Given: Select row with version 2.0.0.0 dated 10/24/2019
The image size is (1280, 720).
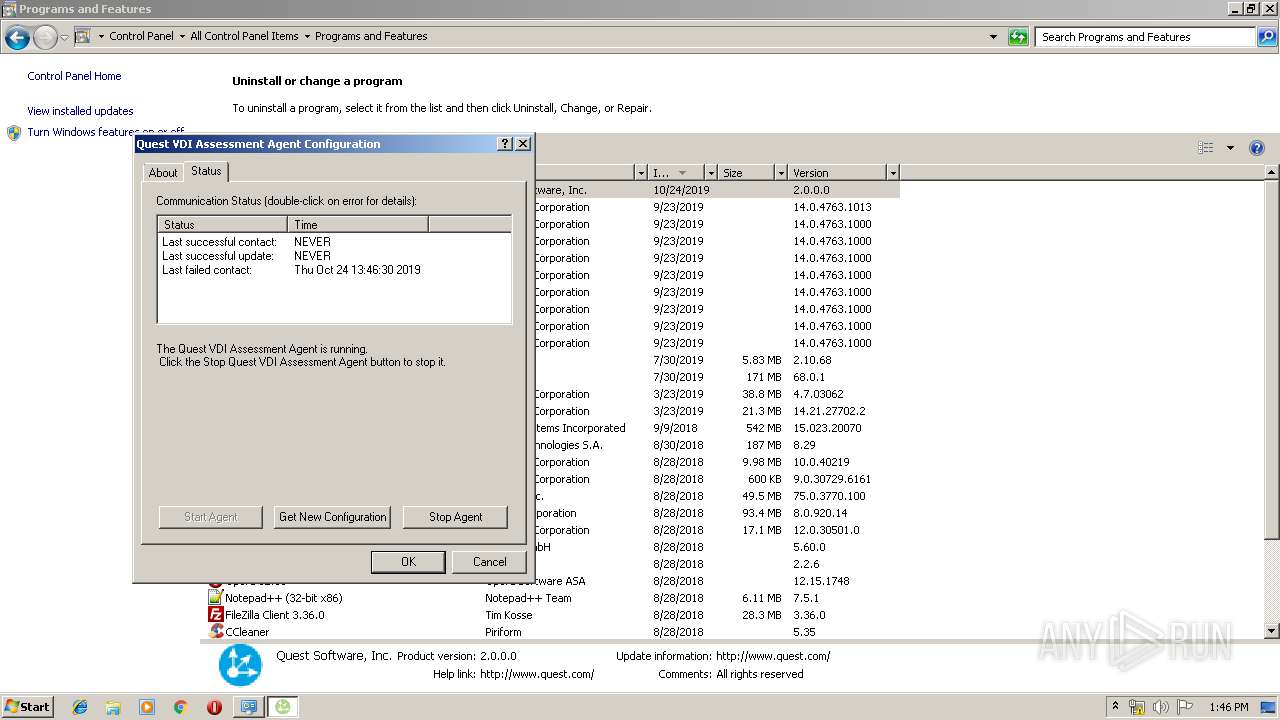Looking at the screenshot, I should [x=717, y=190].
